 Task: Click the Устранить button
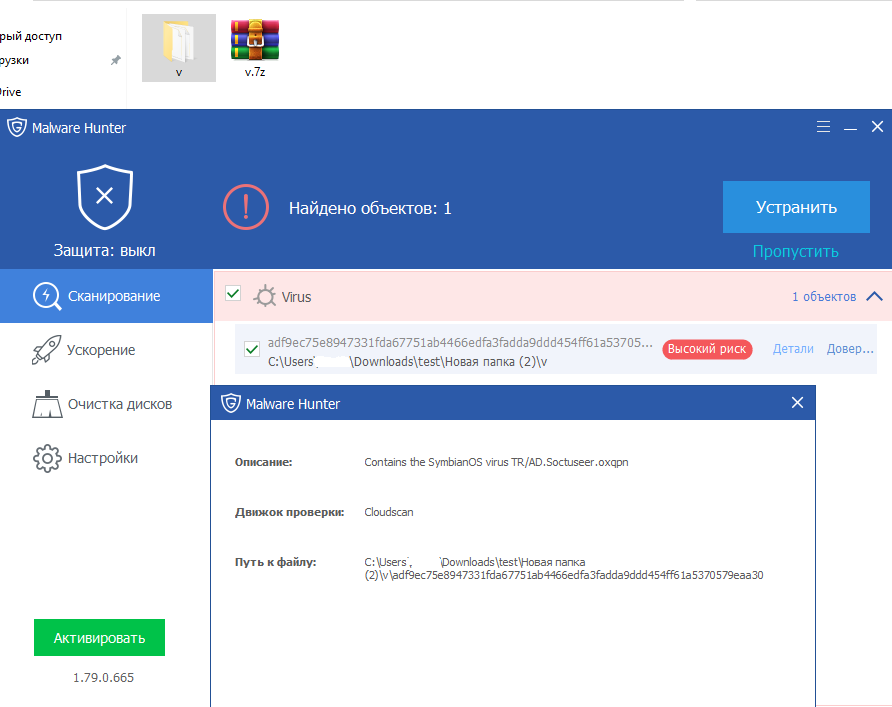coord(796,207)
